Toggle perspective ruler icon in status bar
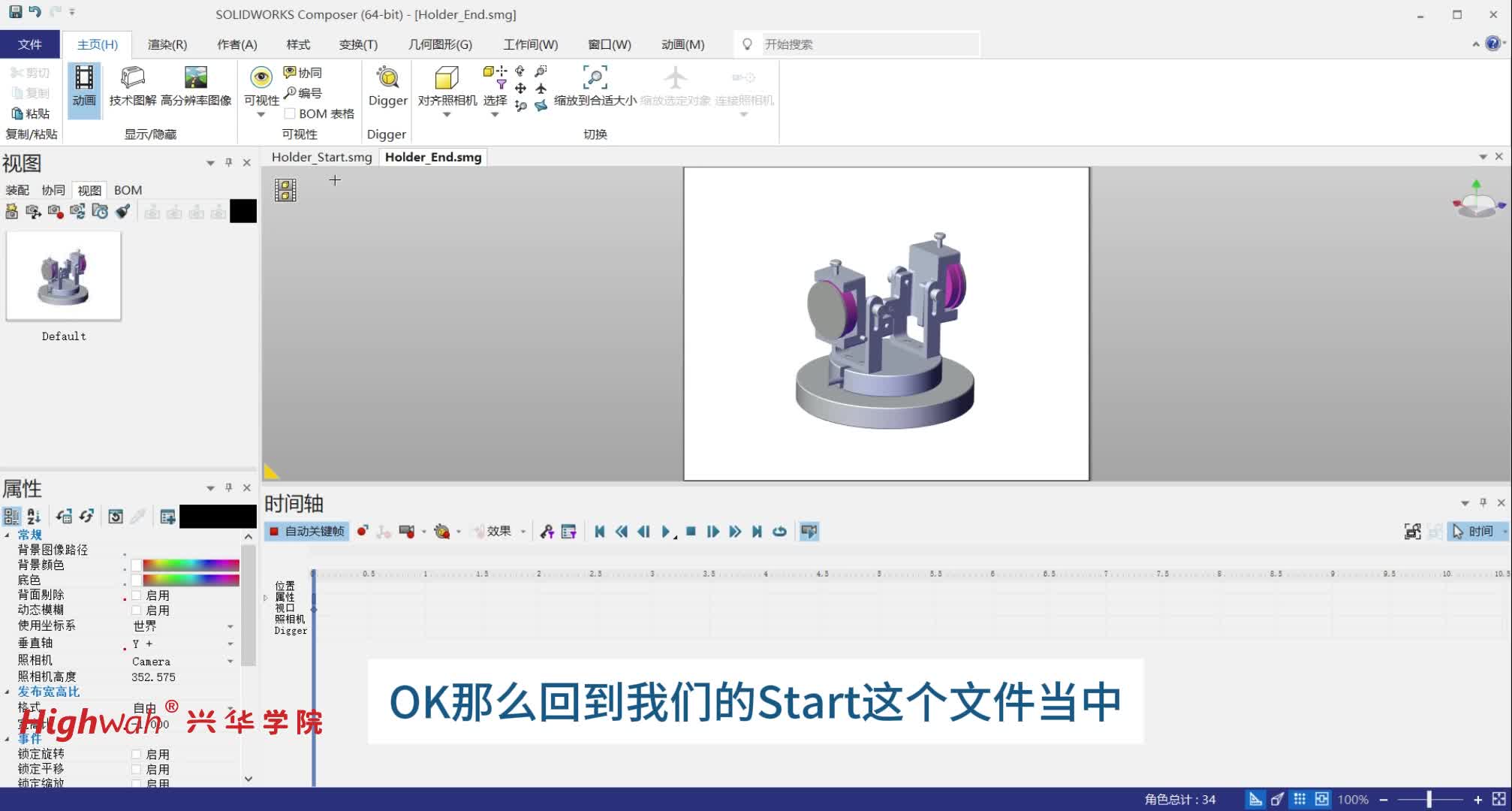1512x811 pixels. pyautogui.click(x=1255, y=799)
